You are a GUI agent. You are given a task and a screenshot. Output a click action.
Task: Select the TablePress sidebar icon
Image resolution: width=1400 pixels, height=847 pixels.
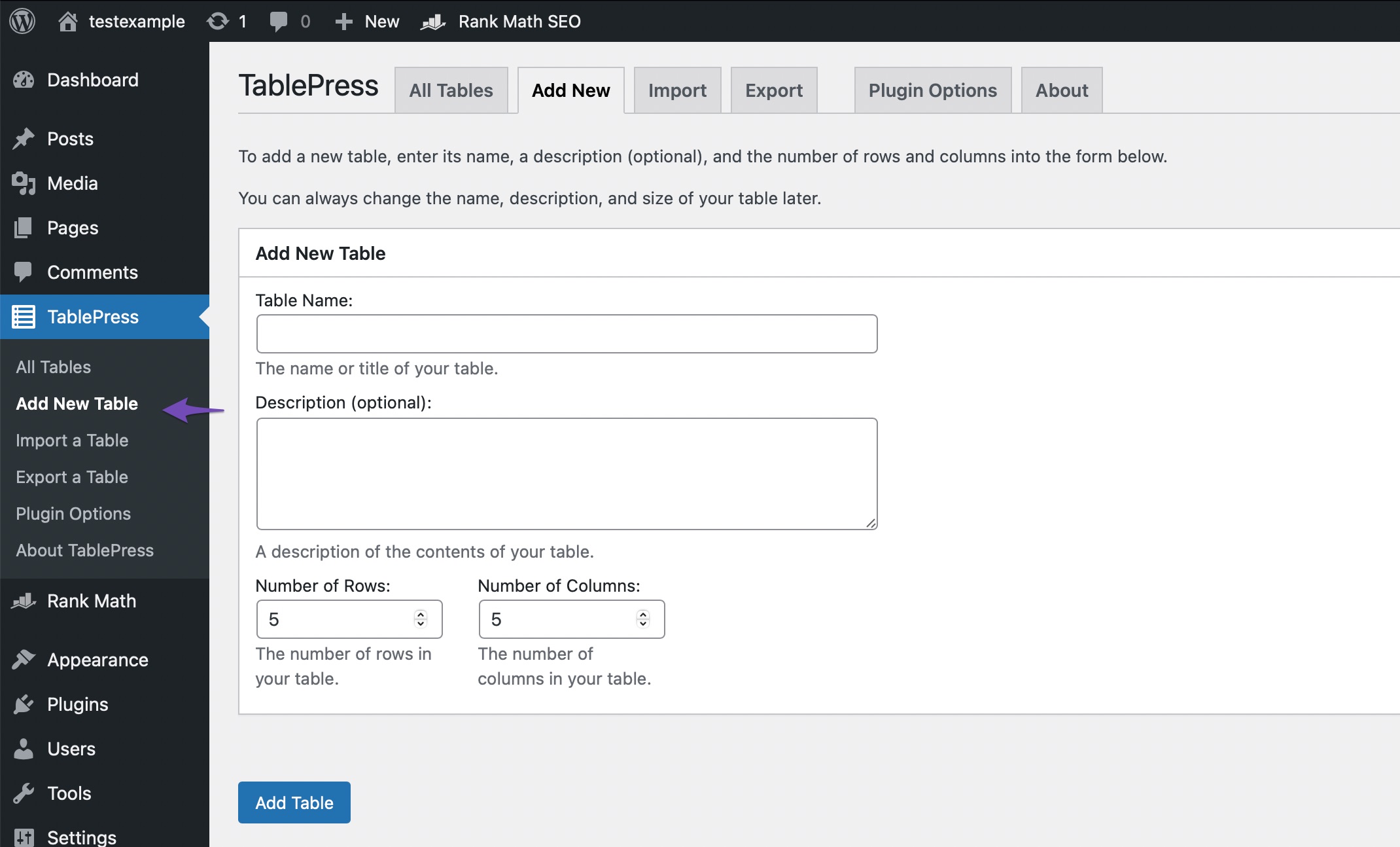pos(24,316)
